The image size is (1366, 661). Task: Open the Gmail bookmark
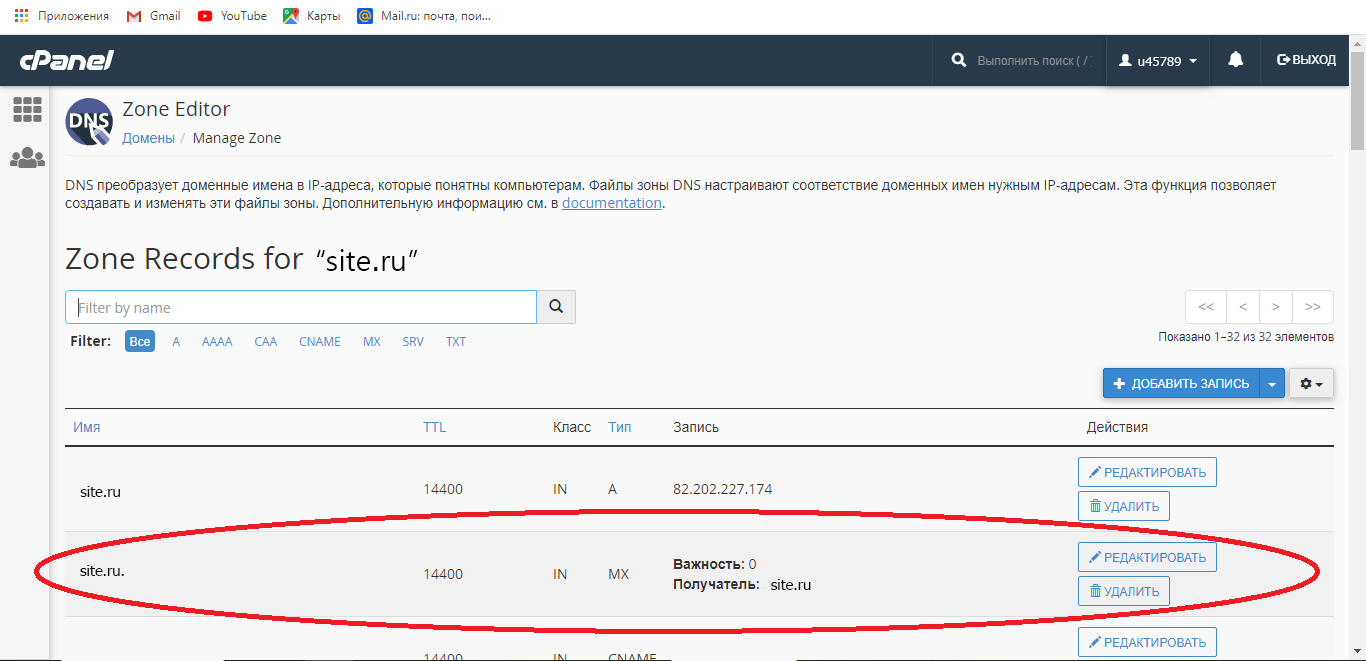click(x=154, y=16)
